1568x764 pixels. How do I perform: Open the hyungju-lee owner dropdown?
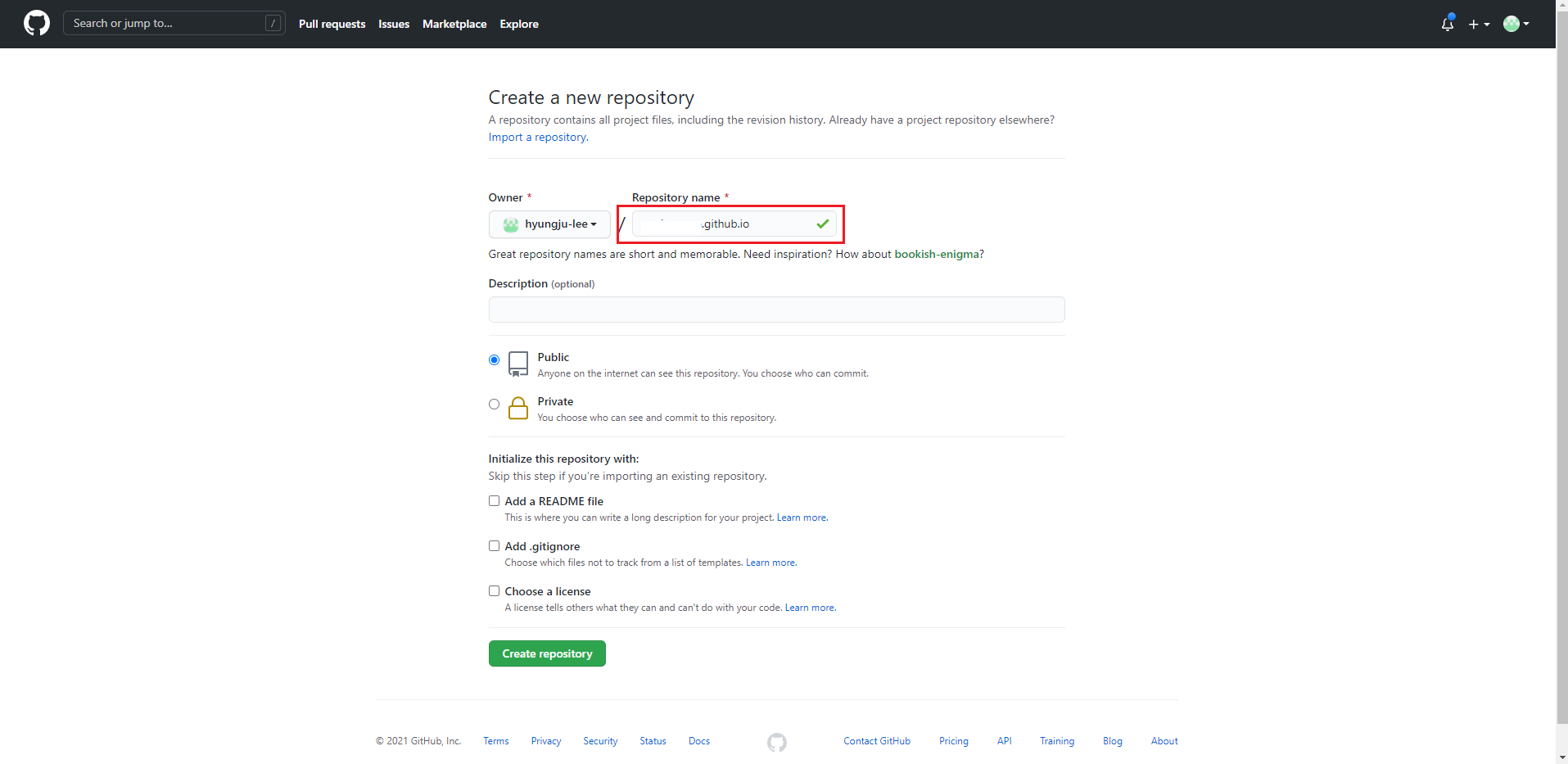549,224
